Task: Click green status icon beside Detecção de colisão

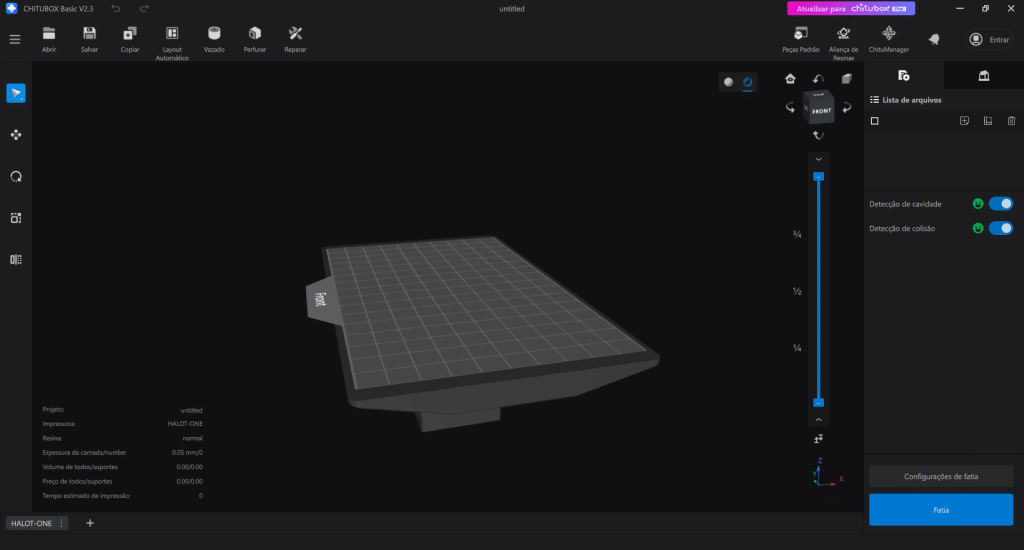Action: pyautogui.click(x=978, y=228)
